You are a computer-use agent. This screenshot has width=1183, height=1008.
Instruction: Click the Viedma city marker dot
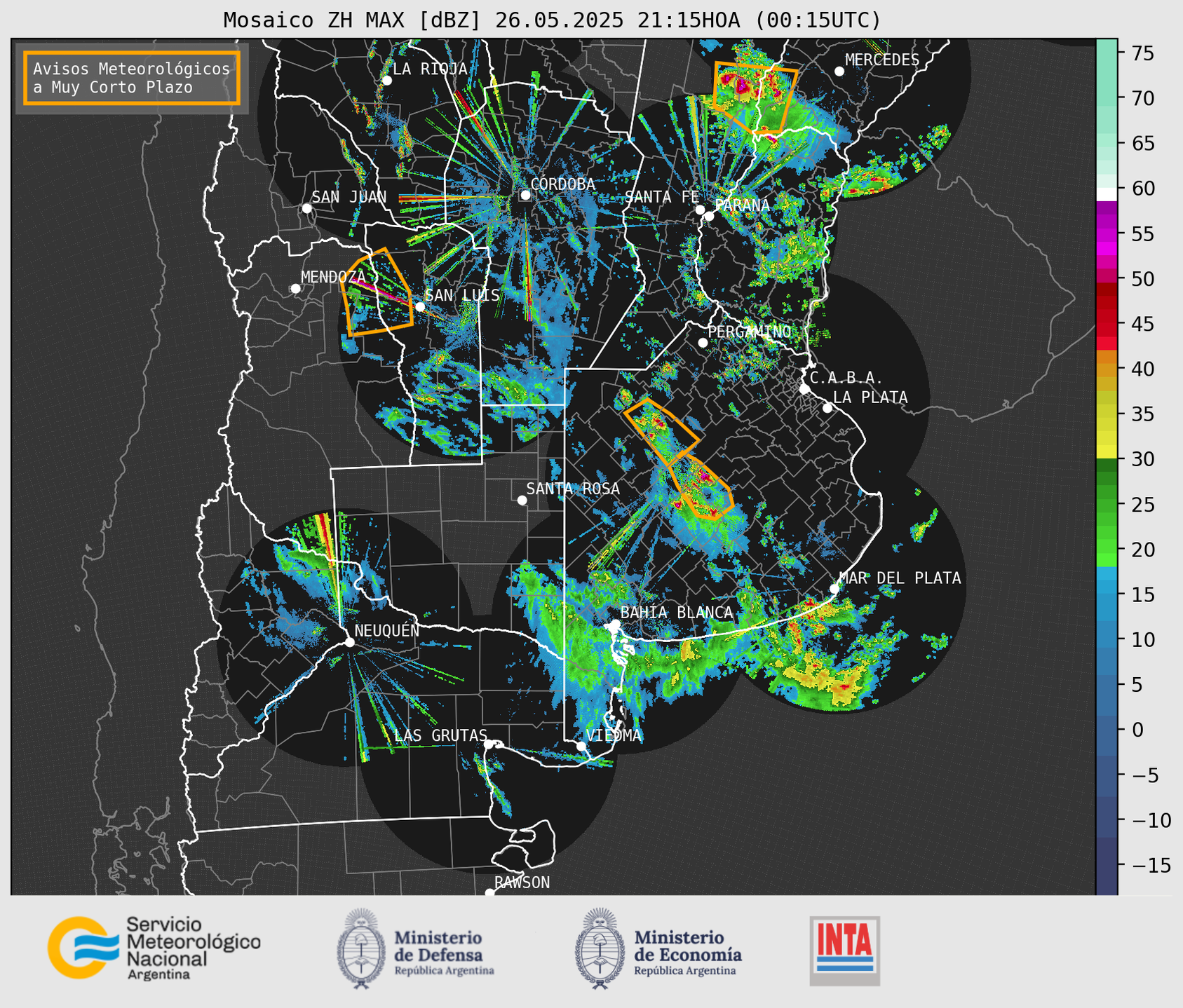[581, 746]
